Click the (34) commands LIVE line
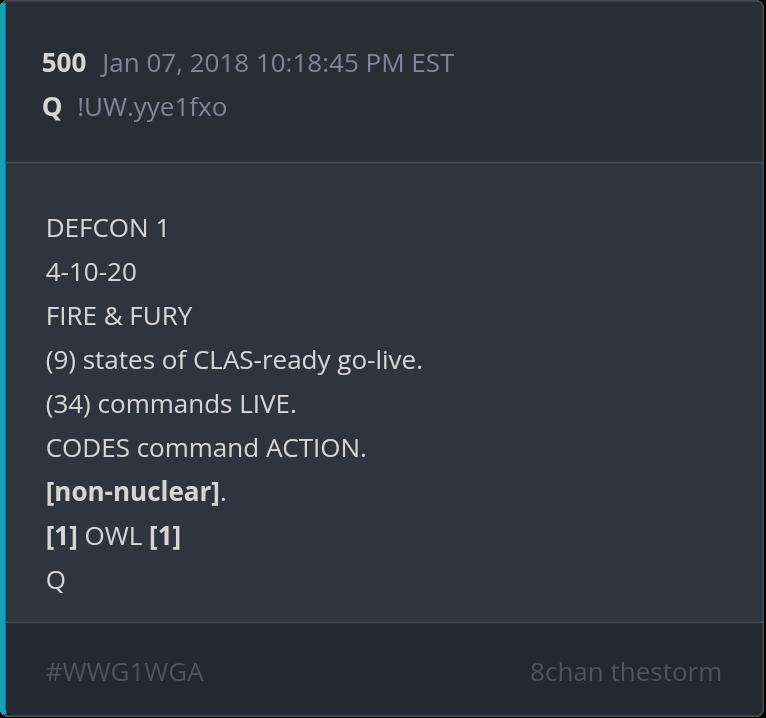The image size is (766, 718). click(171, 404)
